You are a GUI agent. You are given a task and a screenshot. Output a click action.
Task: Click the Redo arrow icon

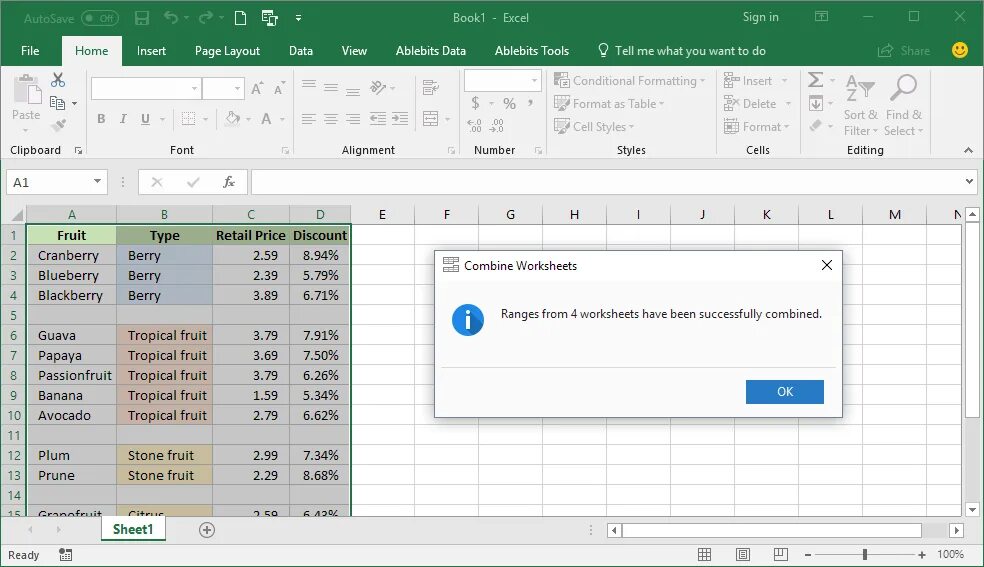click(x=205, y=18)
